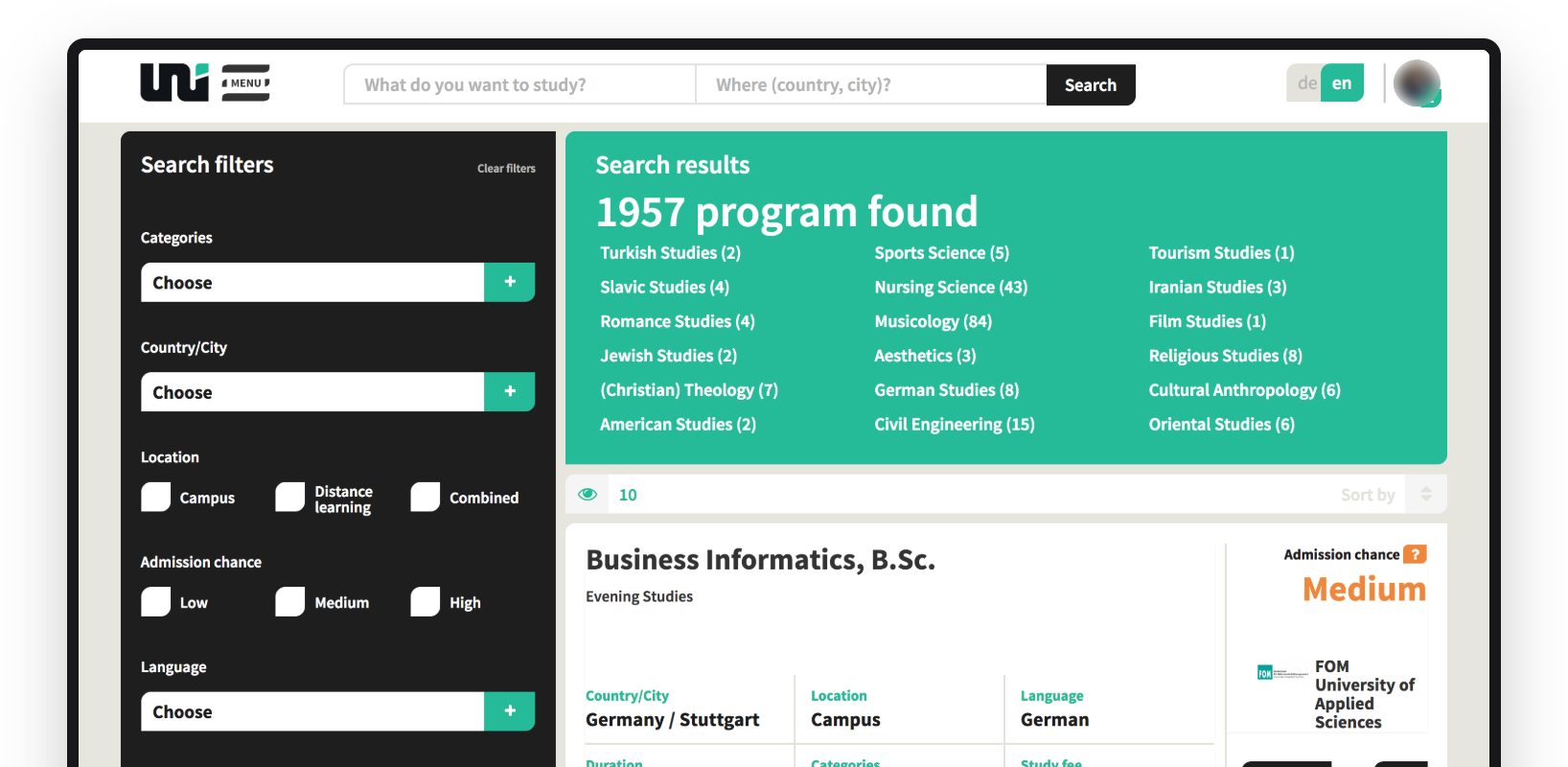The width and height of the screenshot is (1568, 767).
Task: Check the Campus location checkbox
Action: [x=155, y=498]
